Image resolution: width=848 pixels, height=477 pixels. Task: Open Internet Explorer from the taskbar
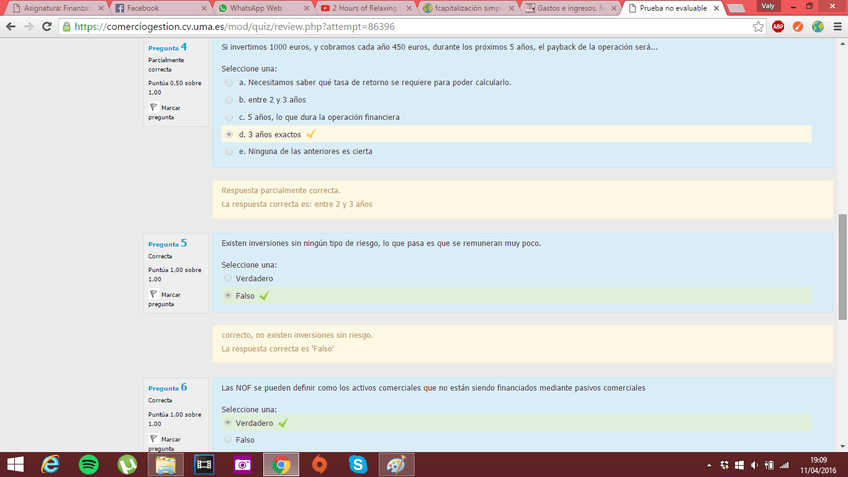click(50, 464)
